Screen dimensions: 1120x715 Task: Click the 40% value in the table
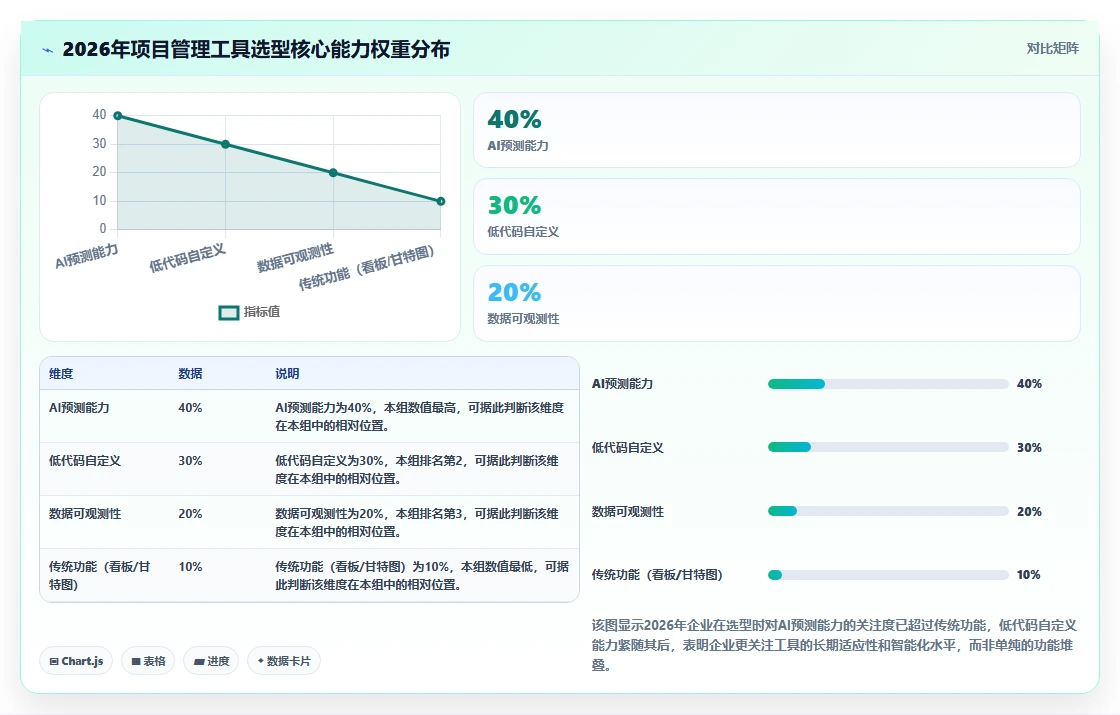pos(190,408)
